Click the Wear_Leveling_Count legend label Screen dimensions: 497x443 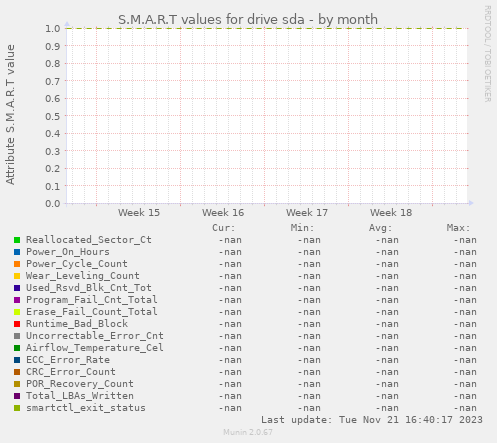tap(83, 276)
